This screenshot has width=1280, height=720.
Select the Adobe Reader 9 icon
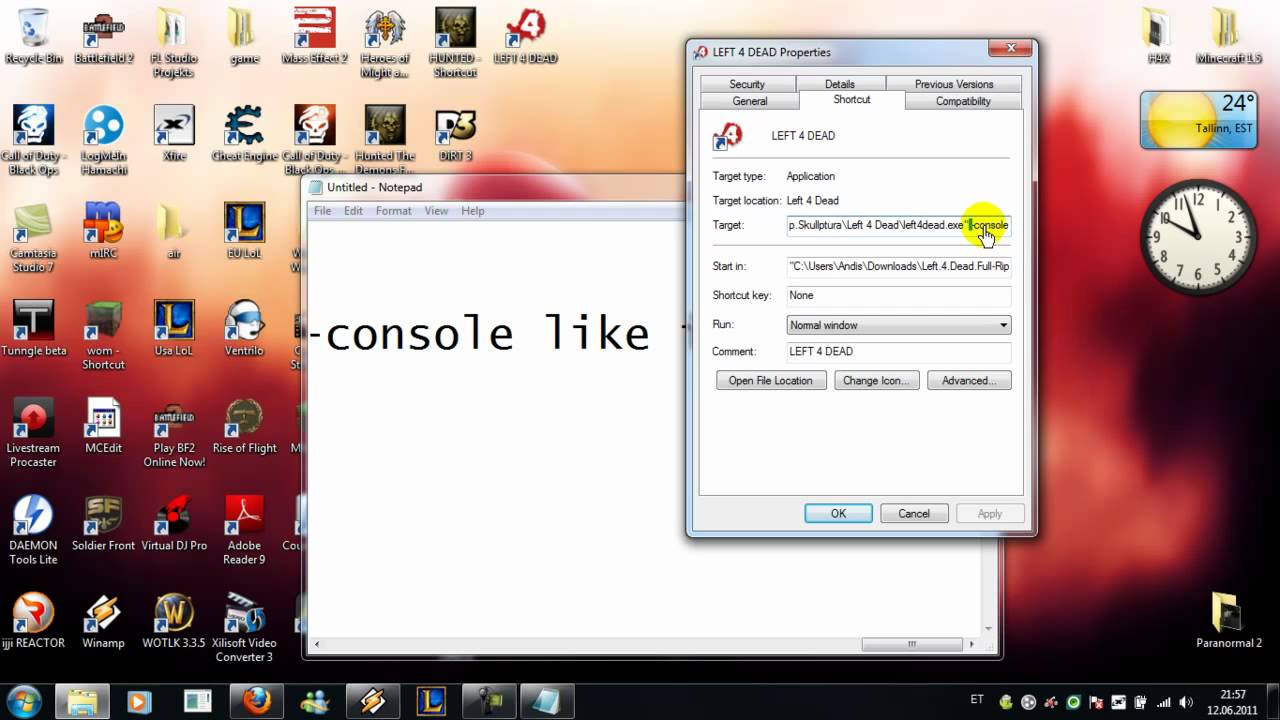coord(244,530)
